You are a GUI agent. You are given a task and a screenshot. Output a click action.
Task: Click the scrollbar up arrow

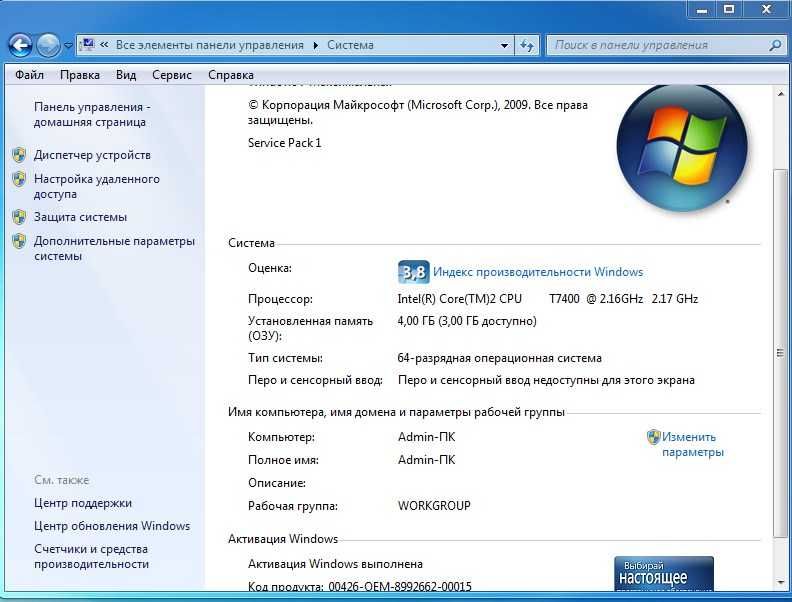pyautogui.click(x=780, y=94)
